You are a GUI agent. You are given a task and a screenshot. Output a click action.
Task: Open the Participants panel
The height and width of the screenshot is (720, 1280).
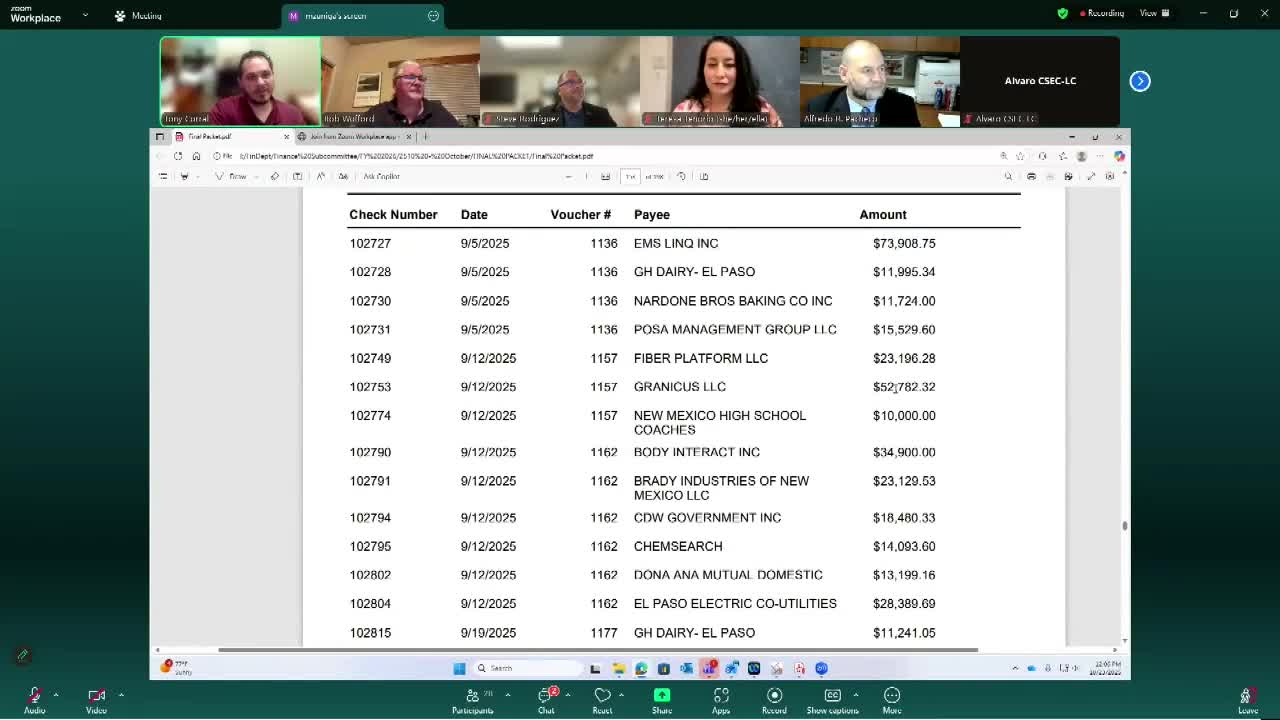coord(473,700)
